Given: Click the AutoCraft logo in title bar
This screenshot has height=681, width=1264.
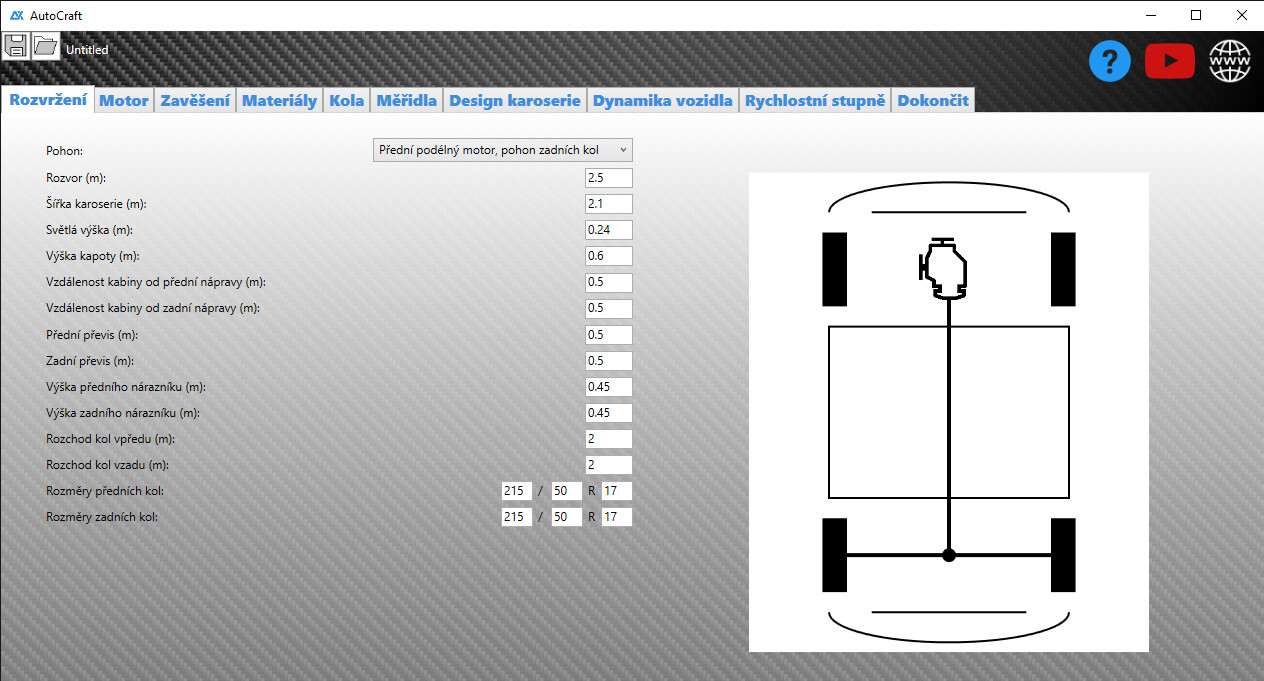Looking at the screenshot, I should pyautogui.click(x=16, y=15).
